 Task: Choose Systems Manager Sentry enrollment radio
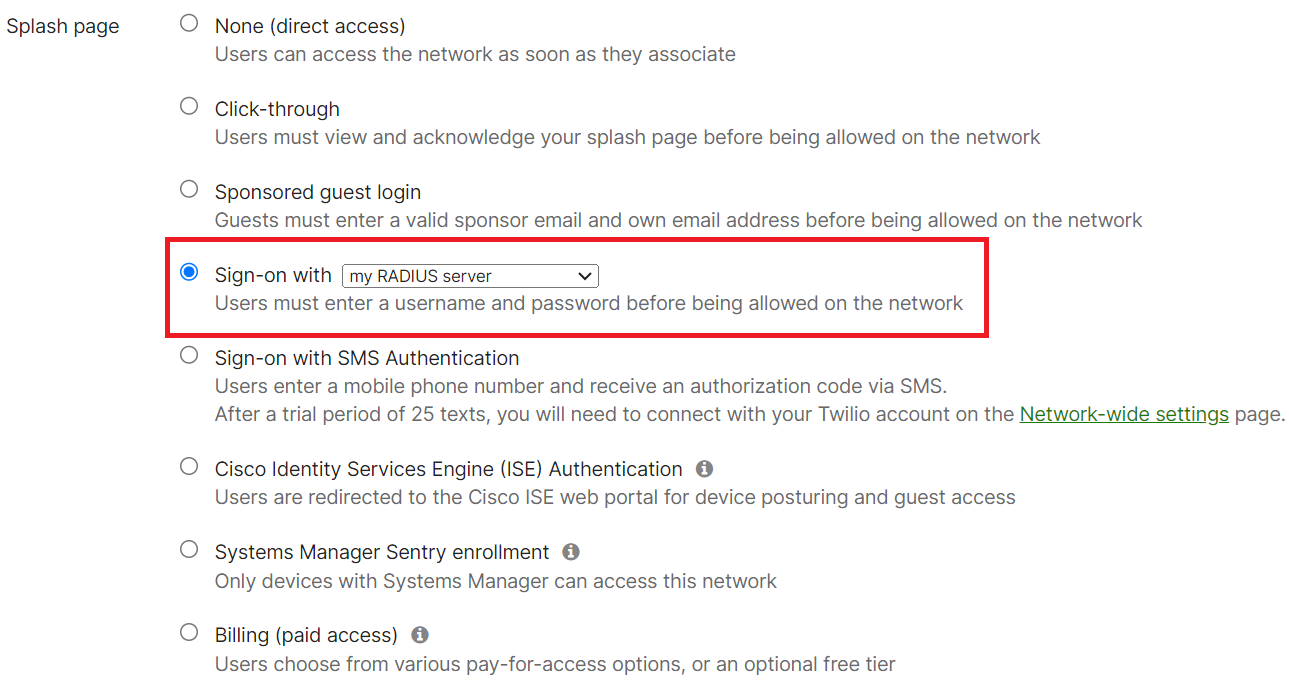(x=189, y=549)
